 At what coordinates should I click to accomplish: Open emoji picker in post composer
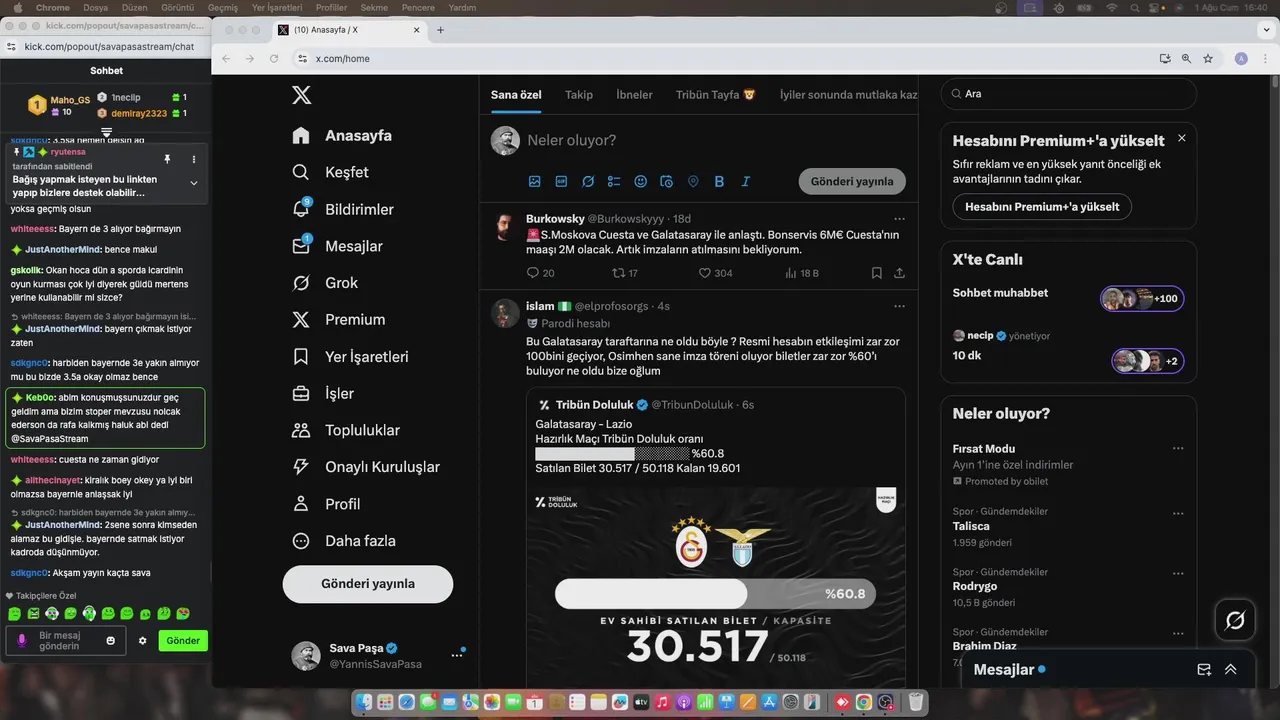point(641,181)
